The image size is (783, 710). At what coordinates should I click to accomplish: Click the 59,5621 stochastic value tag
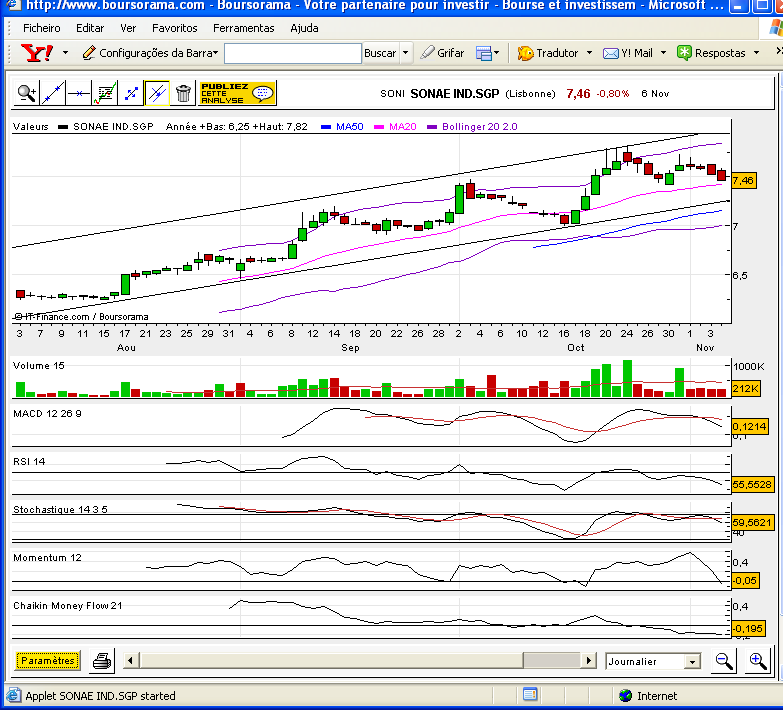(x=752, y=522)
